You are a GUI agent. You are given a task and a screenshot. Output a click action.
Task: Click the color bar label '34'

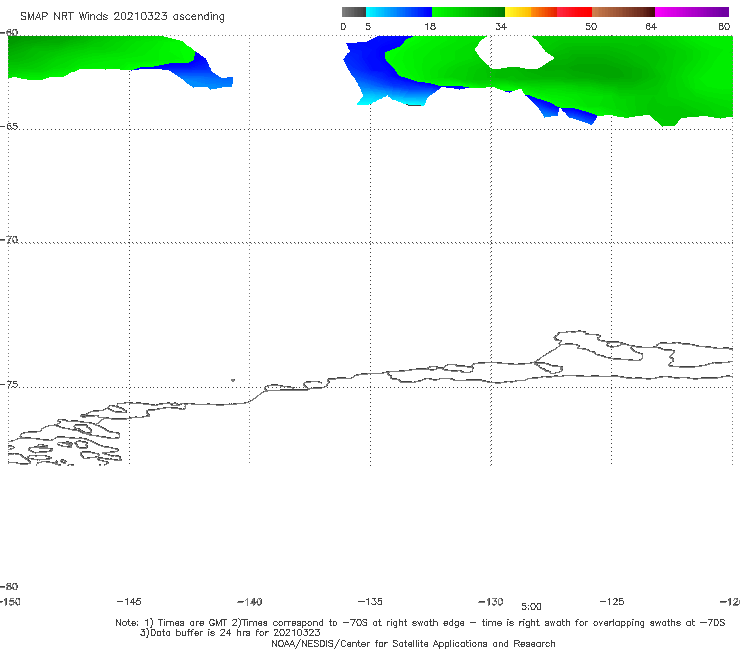pyautogui.click(x=501, y=26)
